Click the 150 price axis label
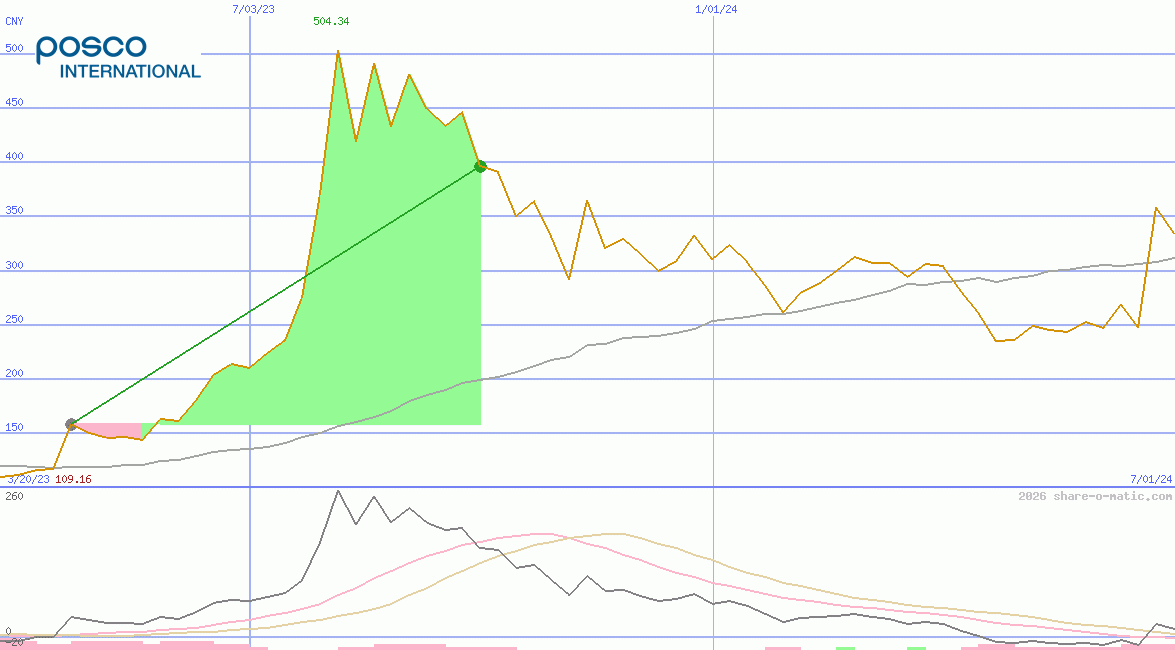Image resolution: width=1175 pixels, height=650 pixels. [x=14, y=428]
